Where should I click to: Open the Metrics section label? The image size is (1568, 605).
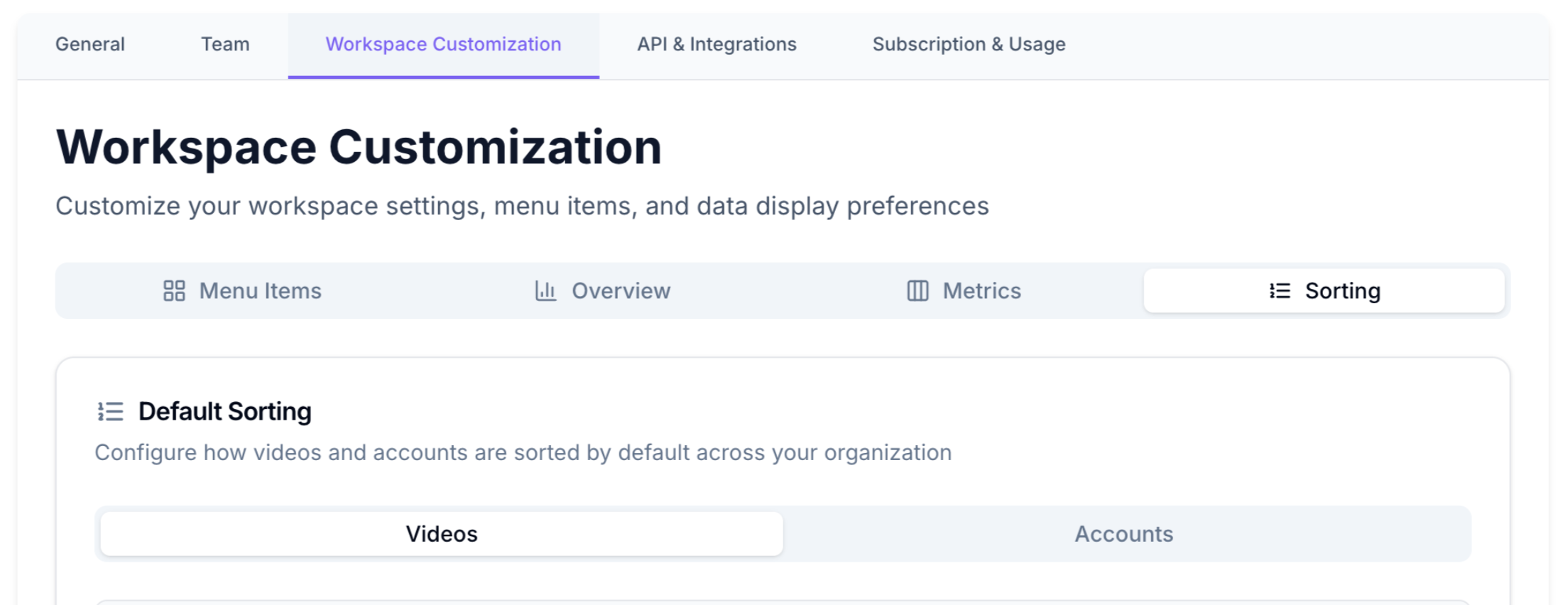pyautogui.click(x=981, y=291)
